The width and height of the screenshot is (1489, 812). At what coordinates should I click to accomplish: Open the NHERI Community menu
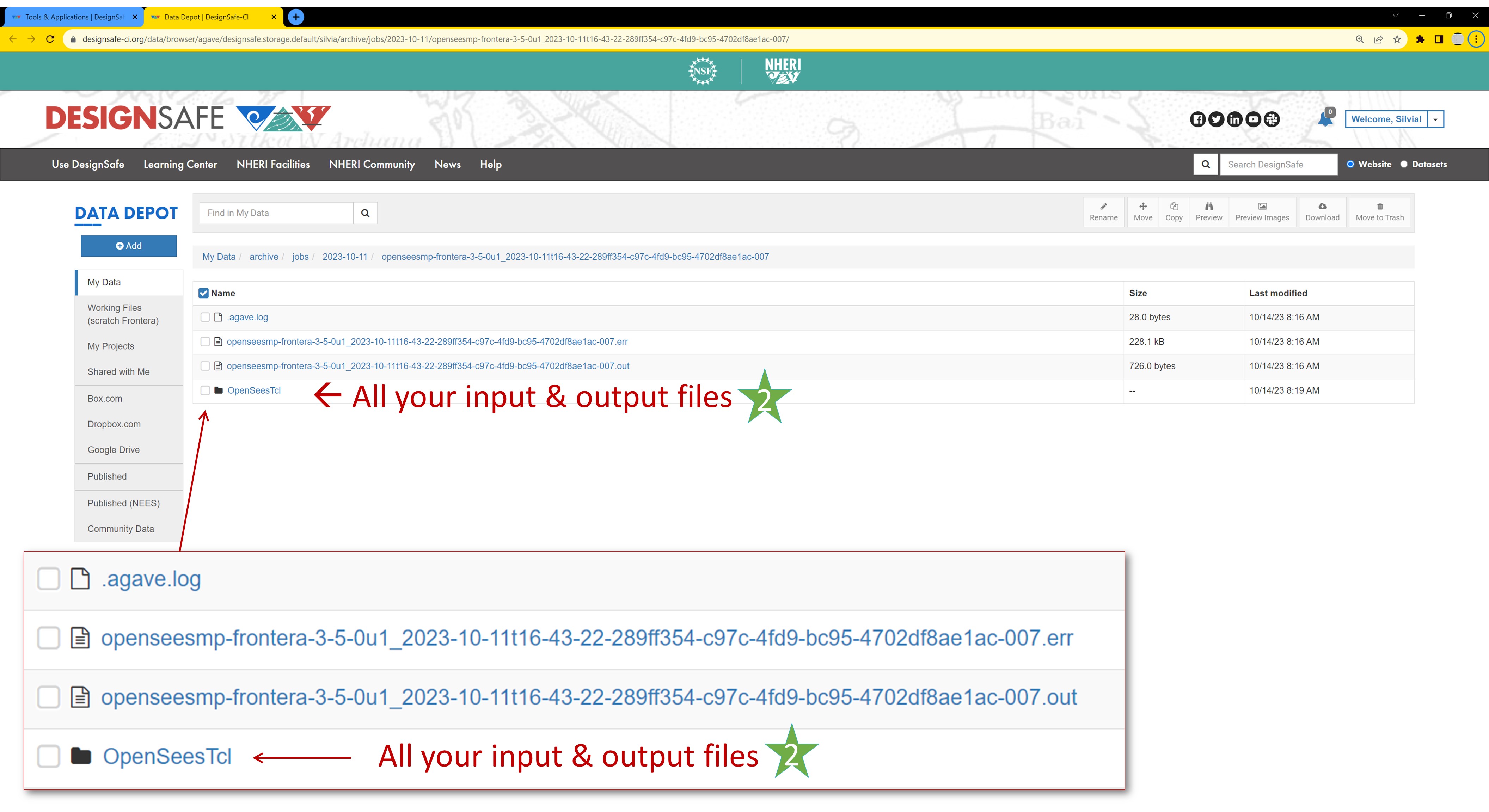(372, 164)
